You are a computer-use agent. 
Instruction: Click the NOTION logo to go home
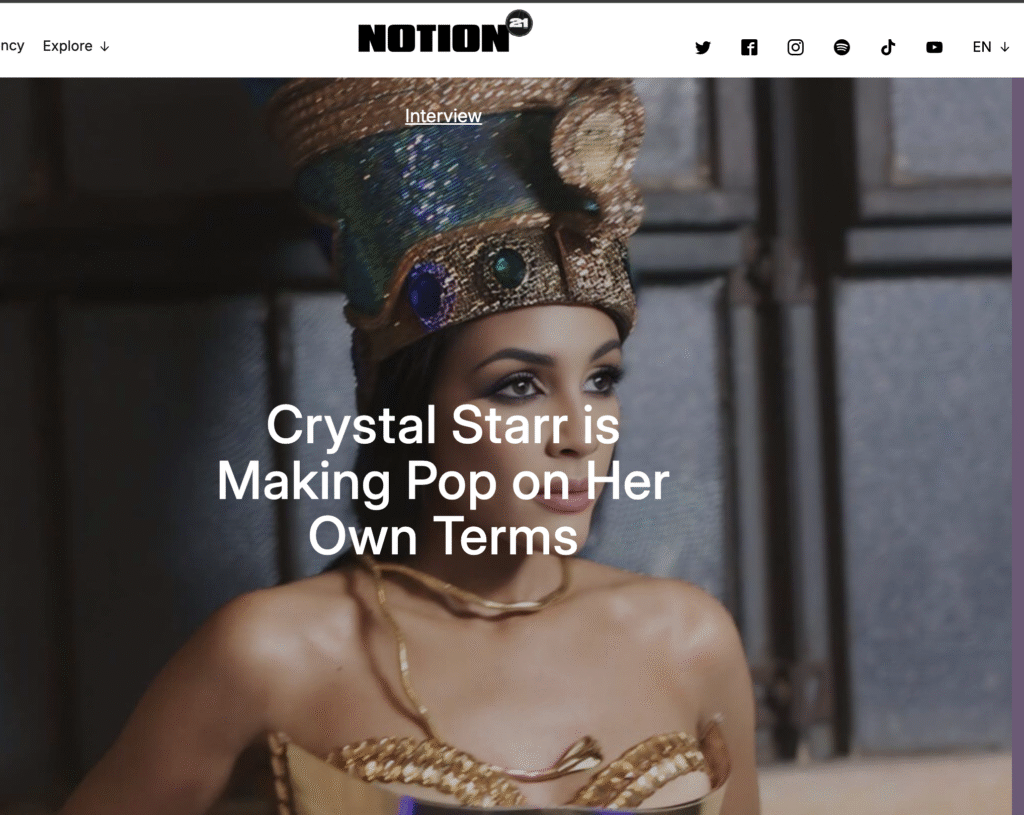pyautogui.click(x=434, y=38)
